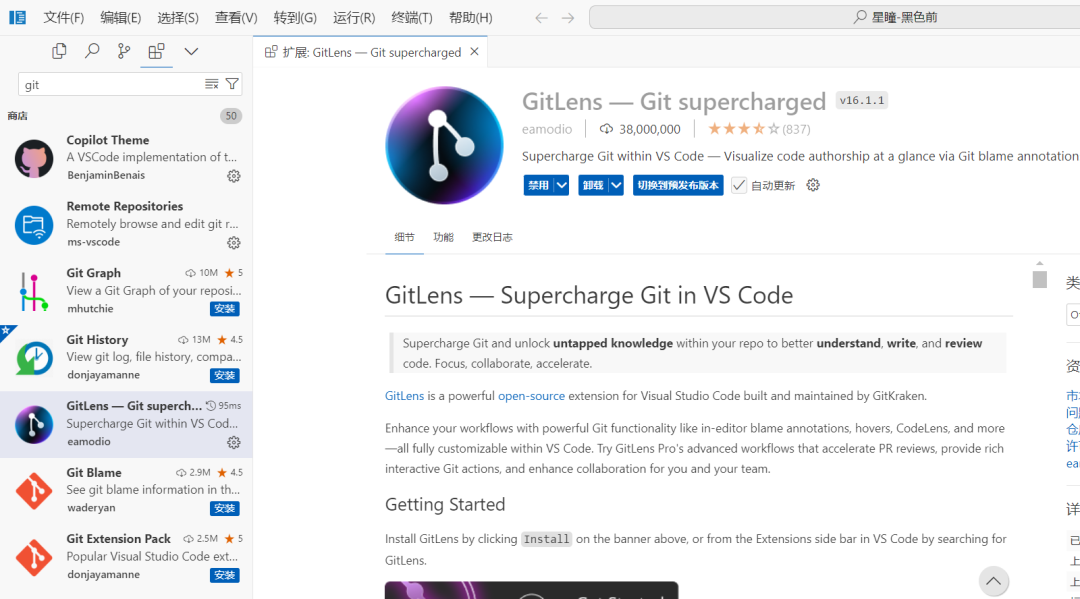The image size is (1080, 599).
Task: Open manage gear for Copilot Theme
Action: pyautogui.click(x=233, y=176)
